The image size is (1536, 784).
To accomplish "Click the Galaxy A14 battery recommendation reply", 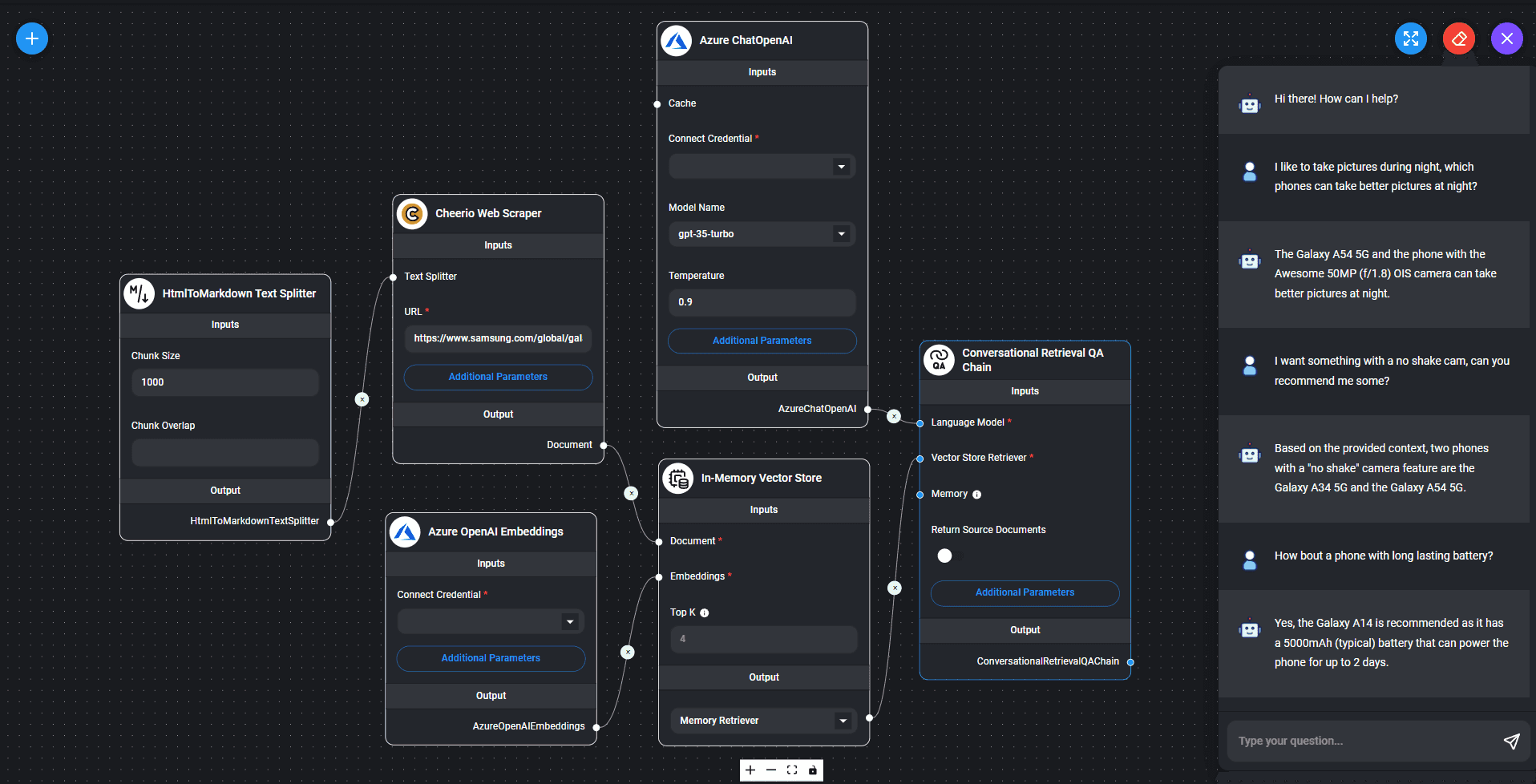I will pos(1392,643).
